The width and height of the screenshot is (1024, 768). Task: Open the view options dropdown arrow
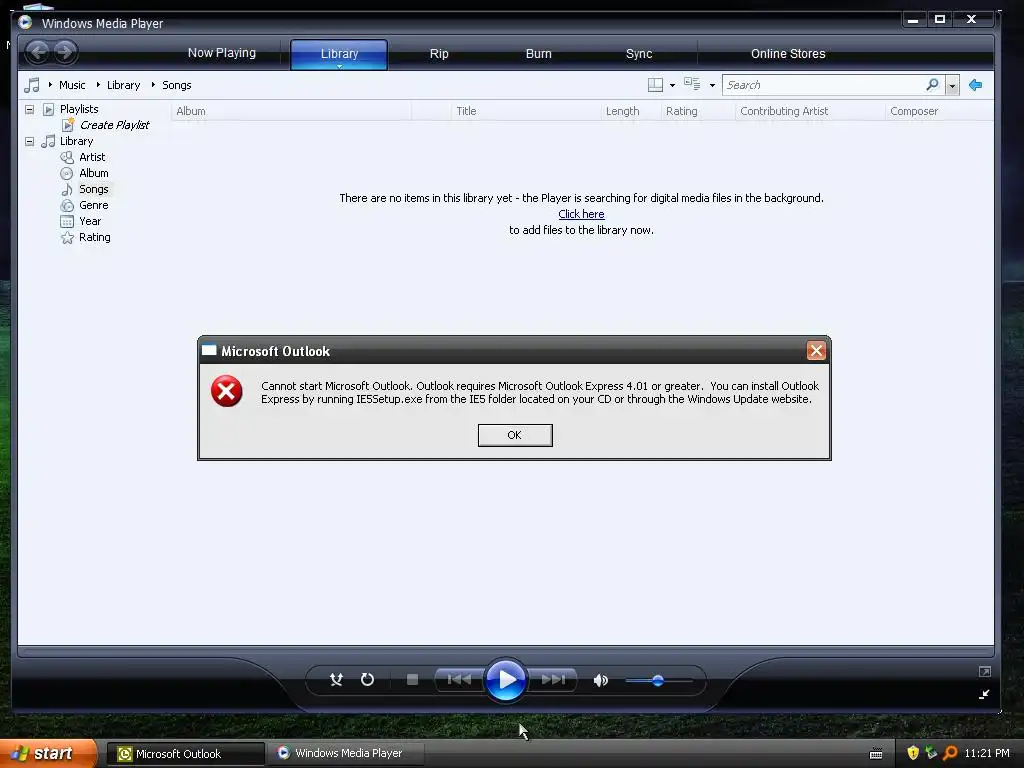[x=712, y=85]
